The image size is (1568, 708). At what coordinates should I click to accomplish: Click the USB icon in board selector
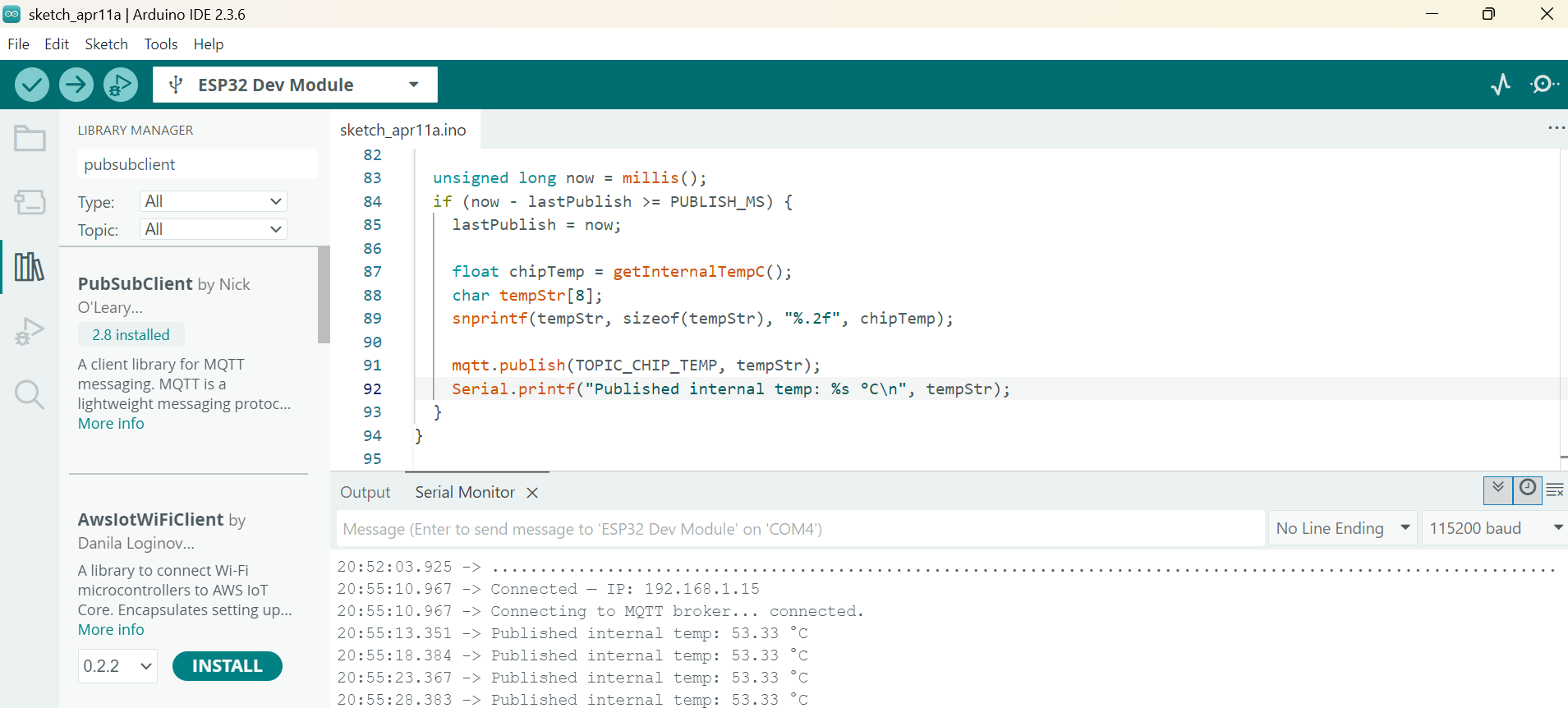(175, 85)
